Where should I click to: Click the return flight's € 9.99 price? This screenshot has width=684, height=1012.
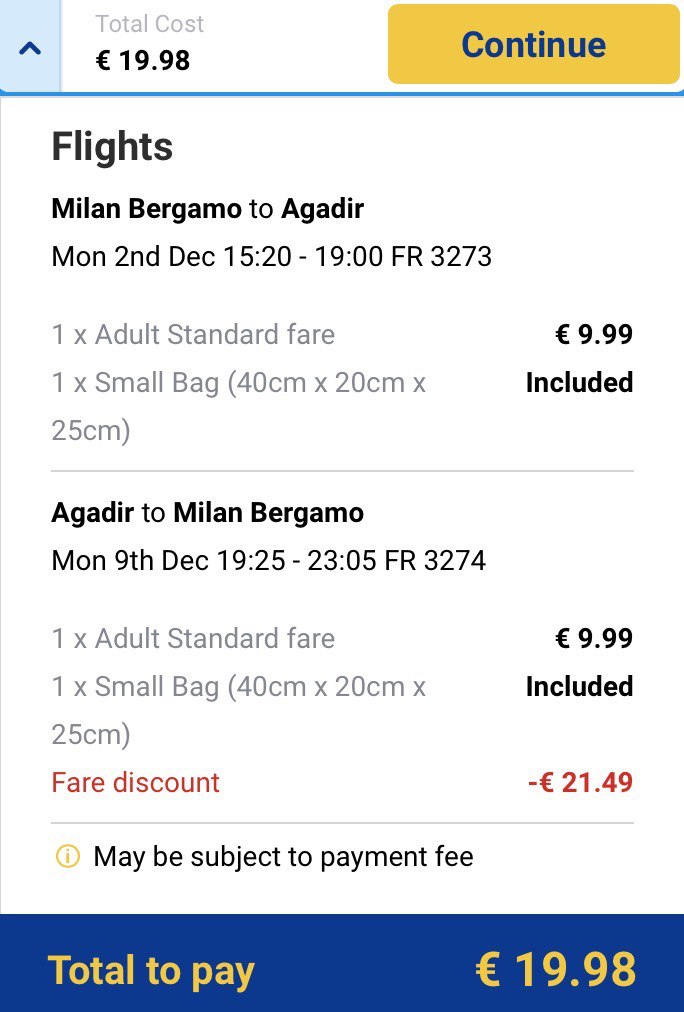click(594, 638)
